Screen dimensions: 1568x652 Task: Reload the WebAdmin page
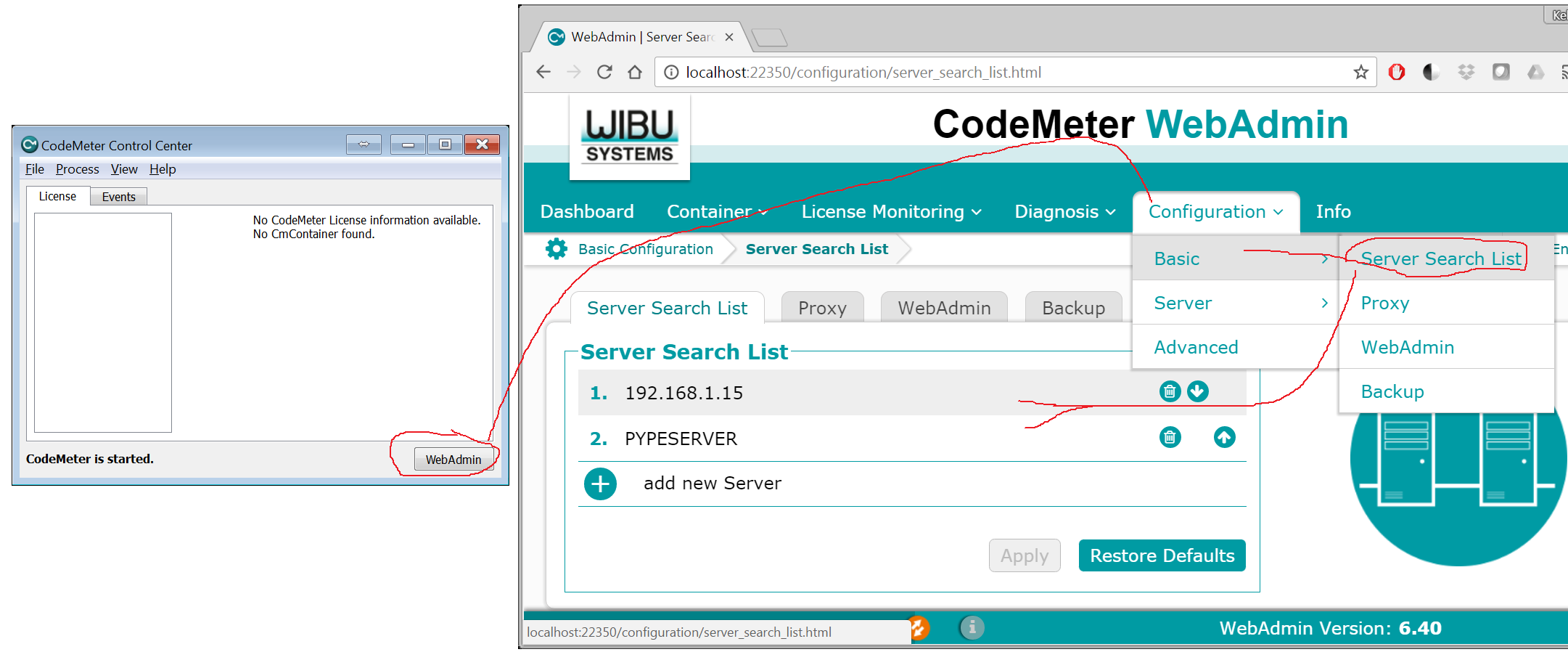pos(604,72)
